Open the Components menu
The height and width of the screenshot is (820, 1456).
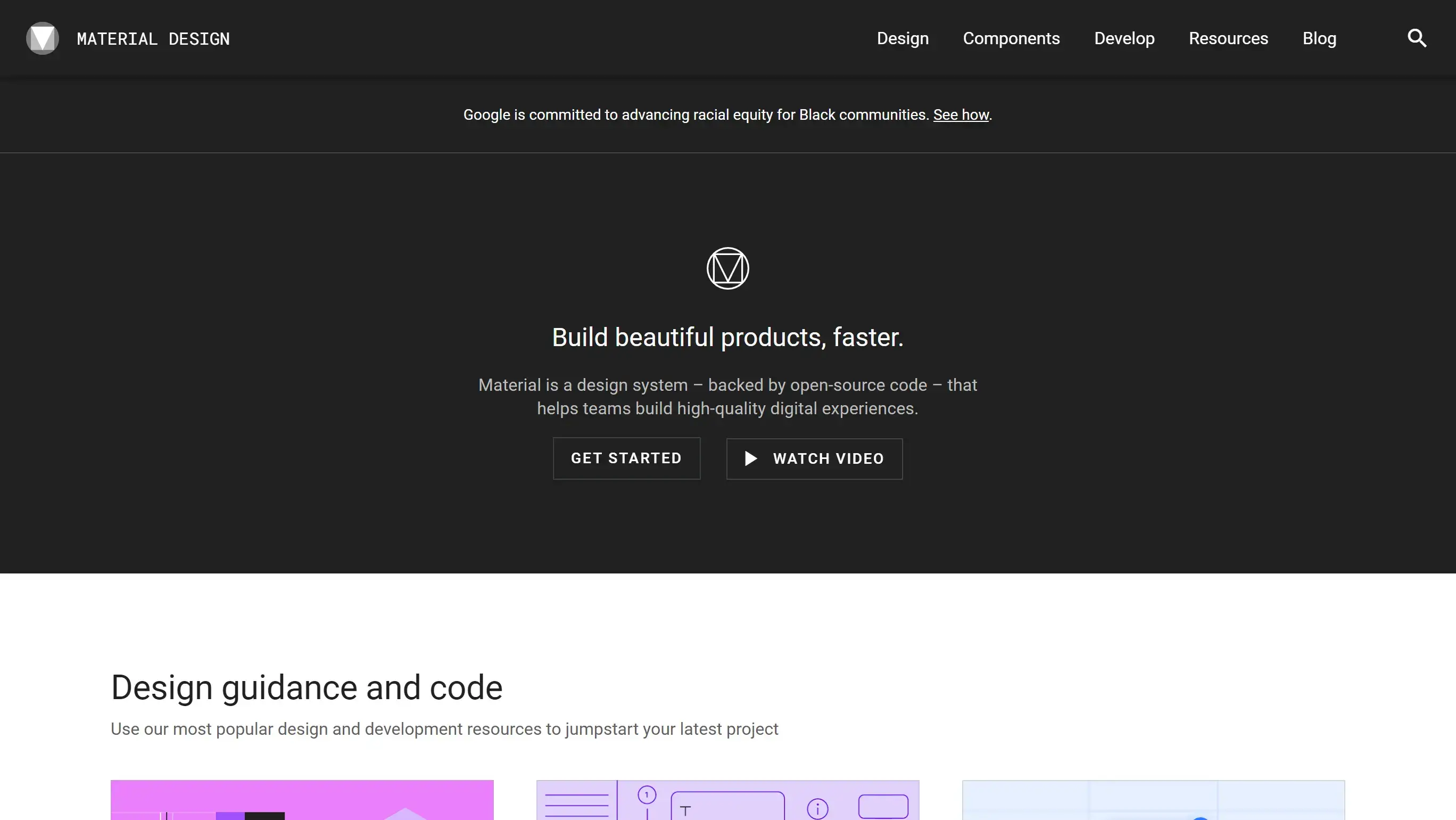point(1011,38)
